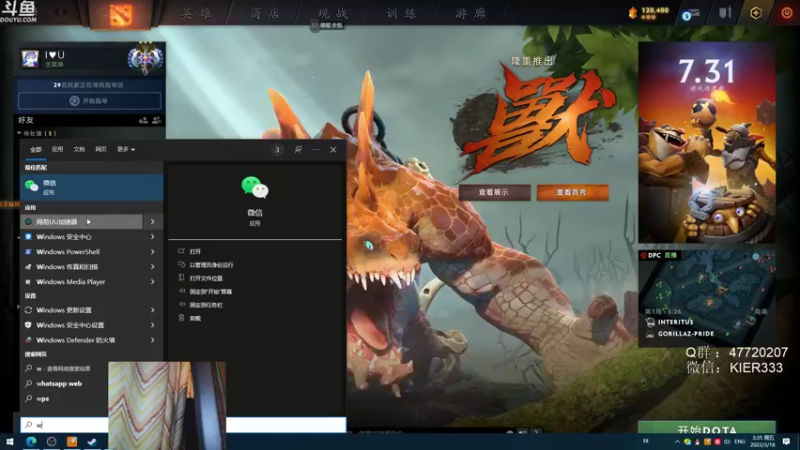Switch to the 文档 search tab
This screenshot has width=800, height=450.
tap(79, 149)
